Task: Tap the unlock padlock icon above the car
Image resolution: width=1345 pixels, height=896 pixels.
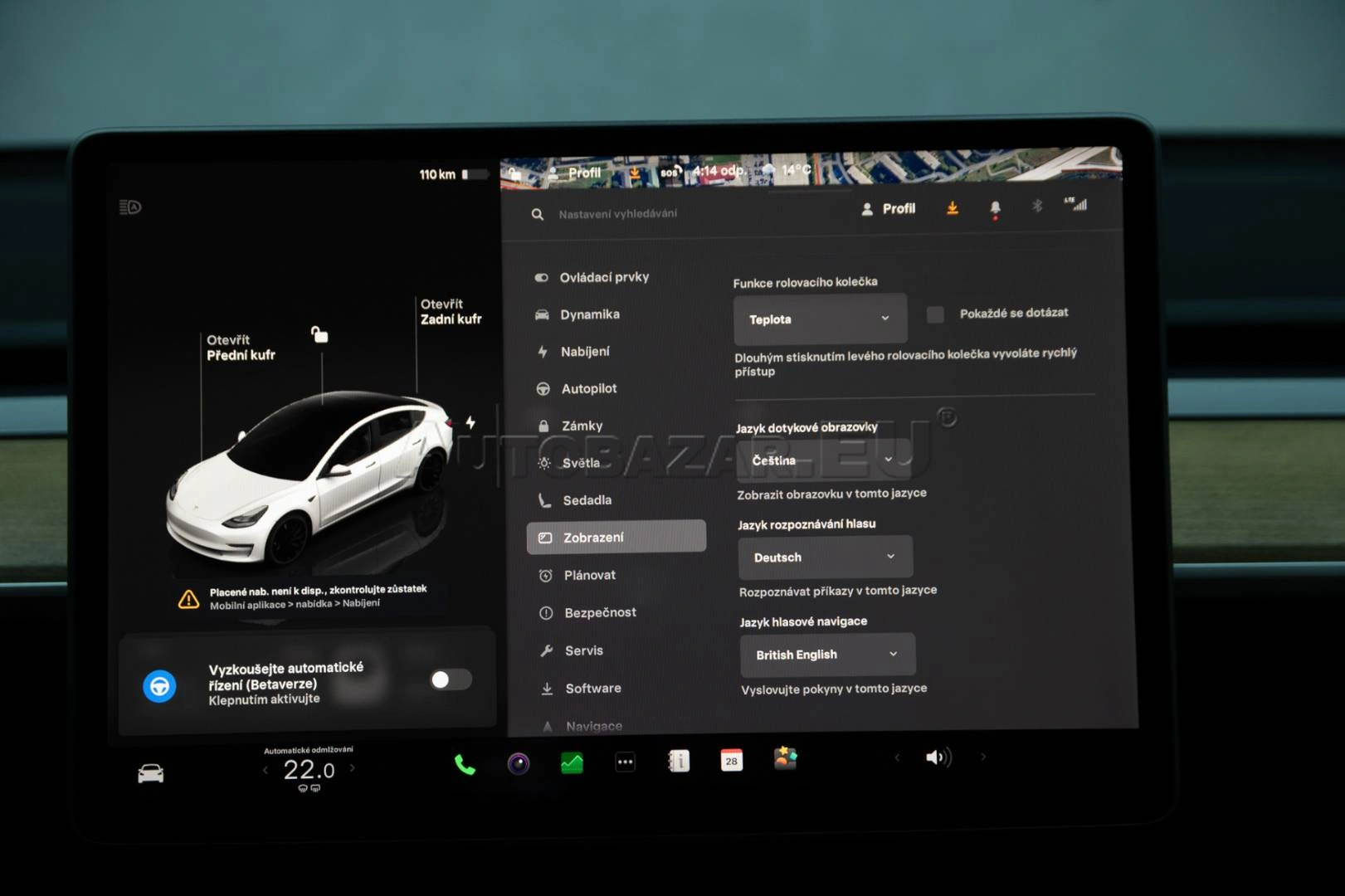Action: 319,334
